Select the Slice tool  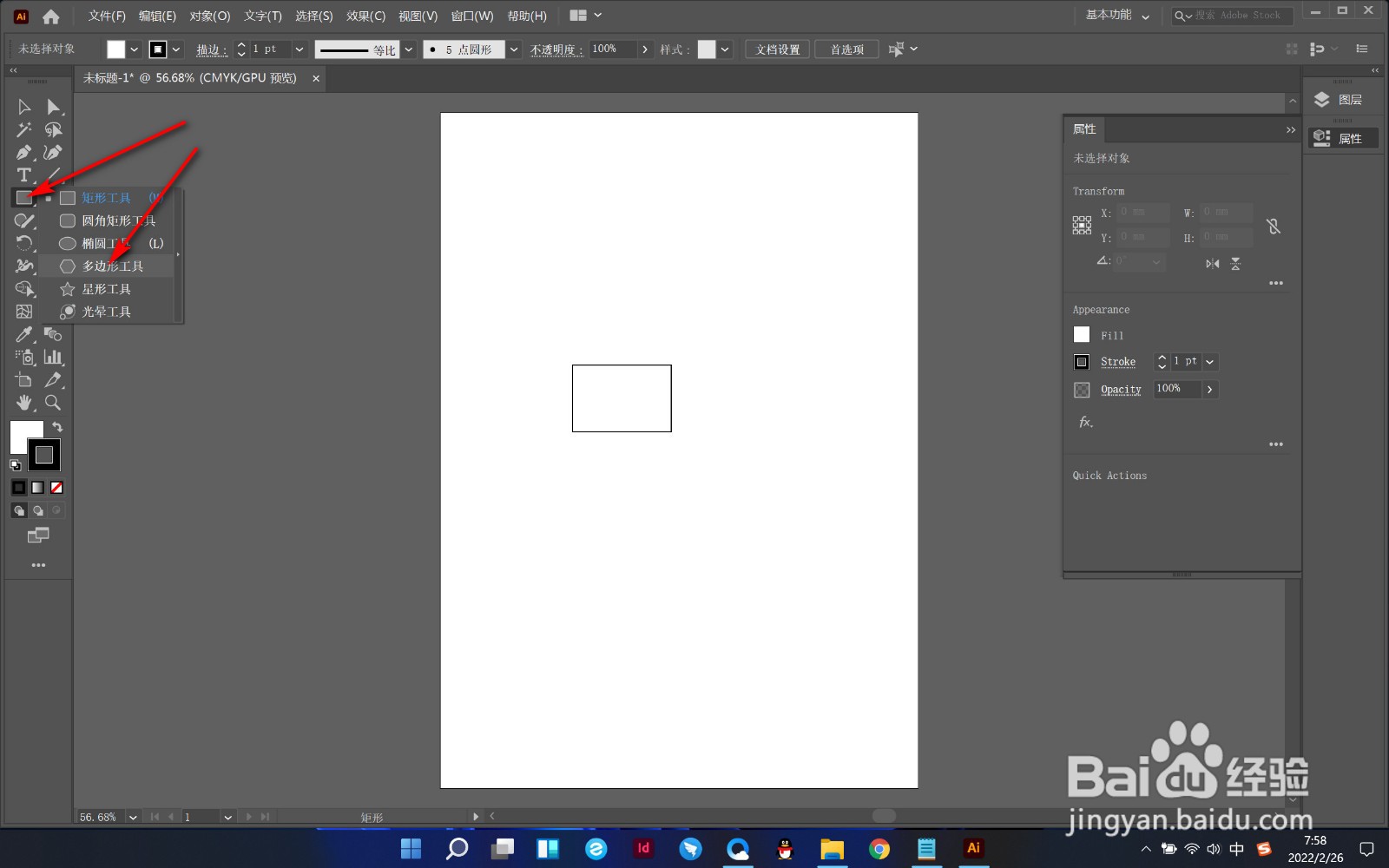54,379
